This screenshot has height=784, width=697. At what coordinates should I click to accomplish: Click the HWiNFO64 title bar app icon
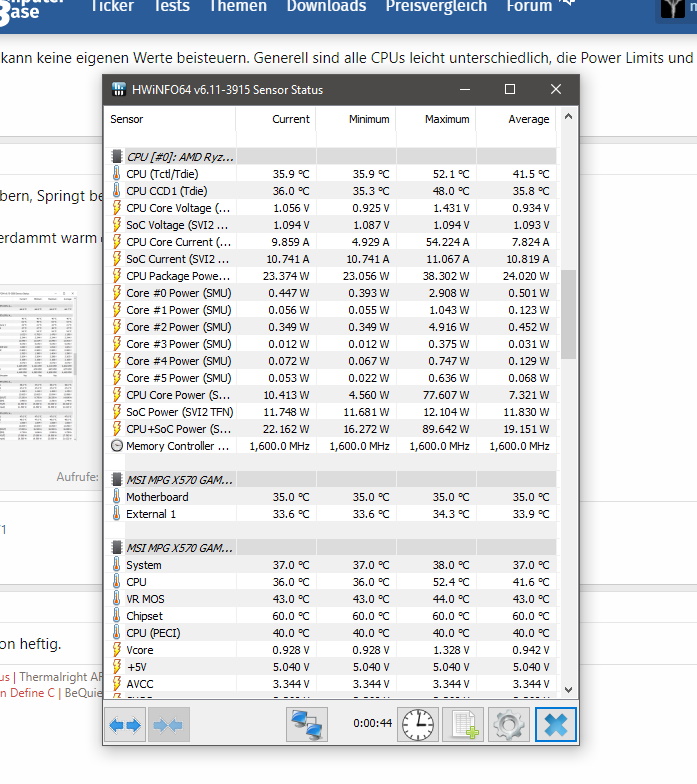(118, 90)
